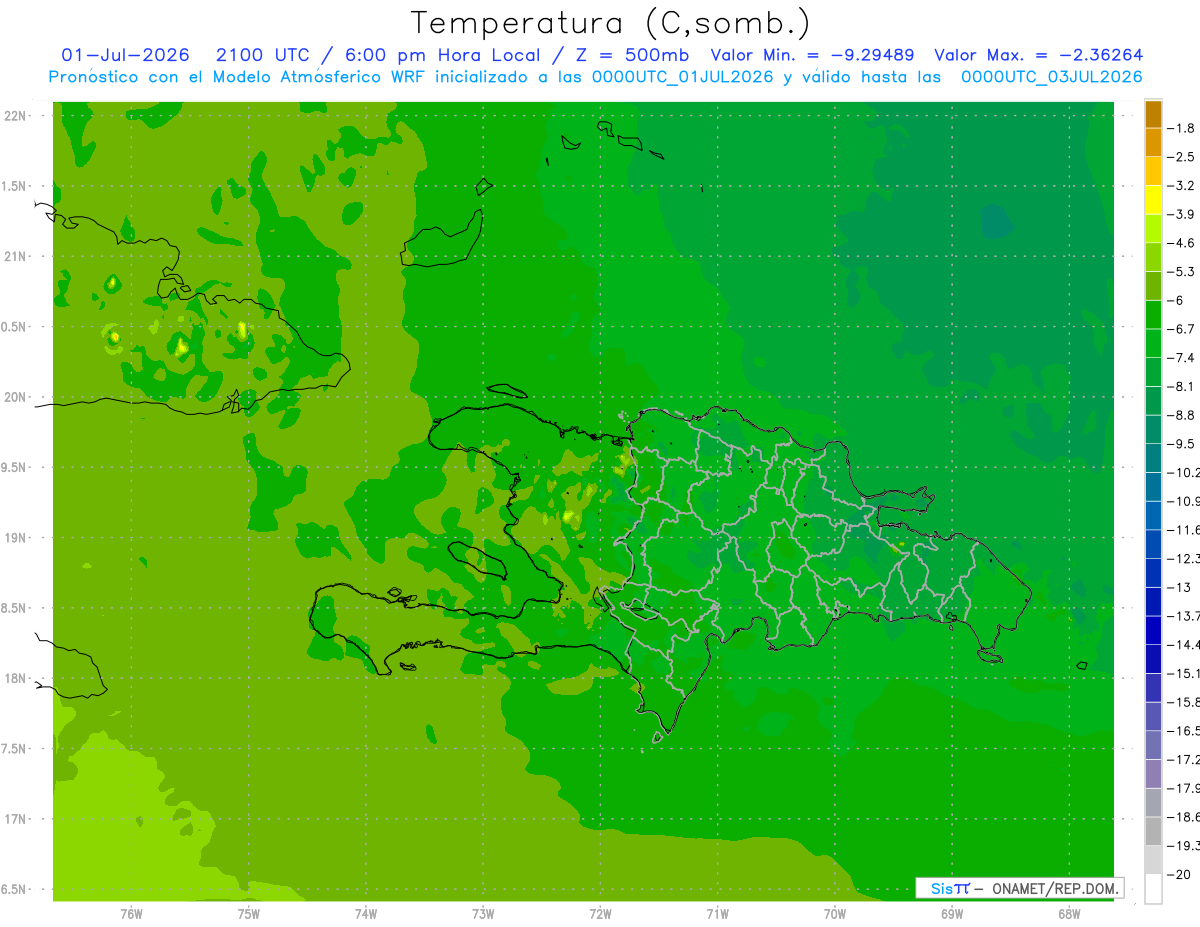Click the green swatch between -6 and -6.7
Image resolution: width=1200 pixels, height=927 pixels.
click(1153, 314)
